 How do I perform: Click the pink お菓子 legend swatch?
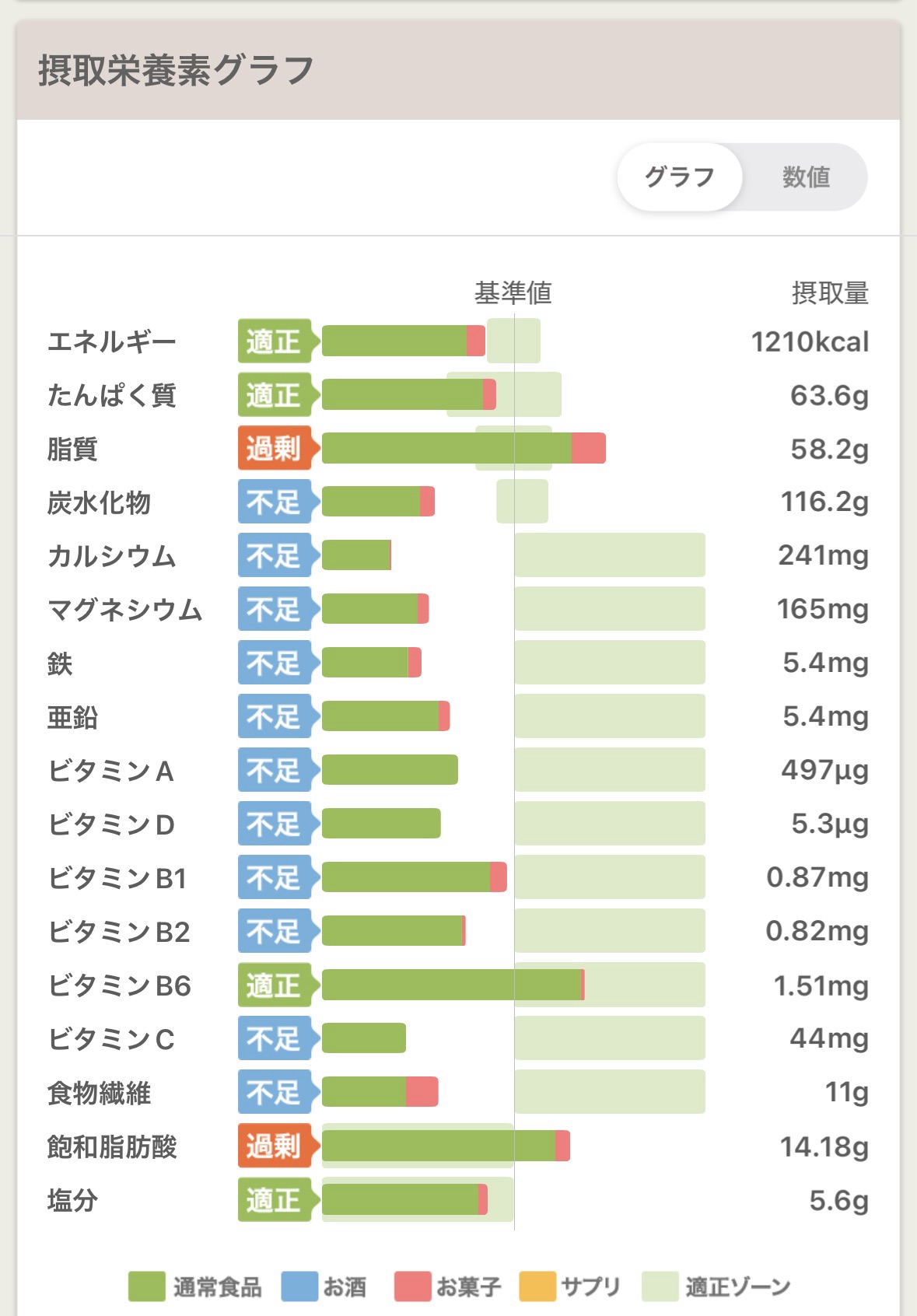[412, 1286]
